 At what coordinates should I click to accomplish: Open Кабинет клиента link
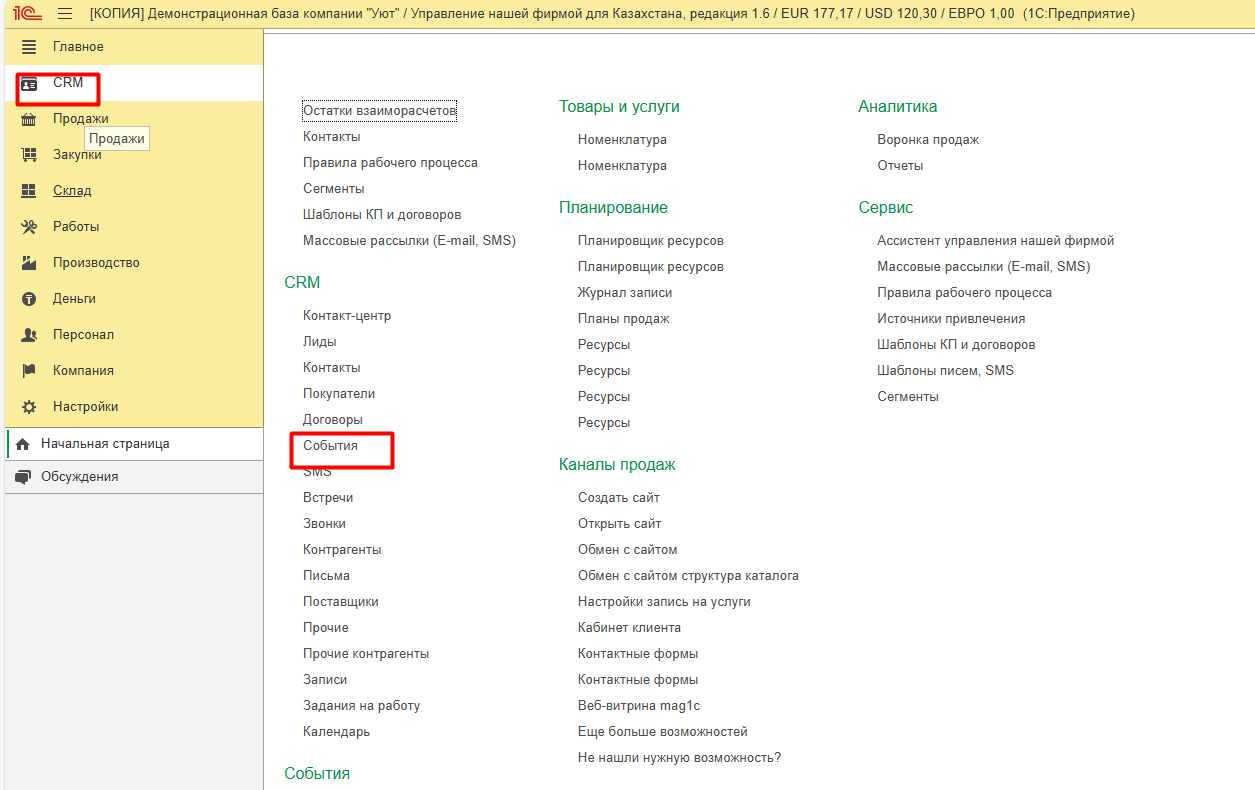(630, 628)
